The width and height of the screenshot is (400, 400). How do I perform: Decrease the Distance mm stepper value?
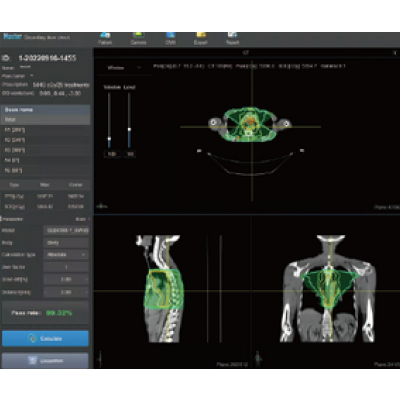point(46,292)
